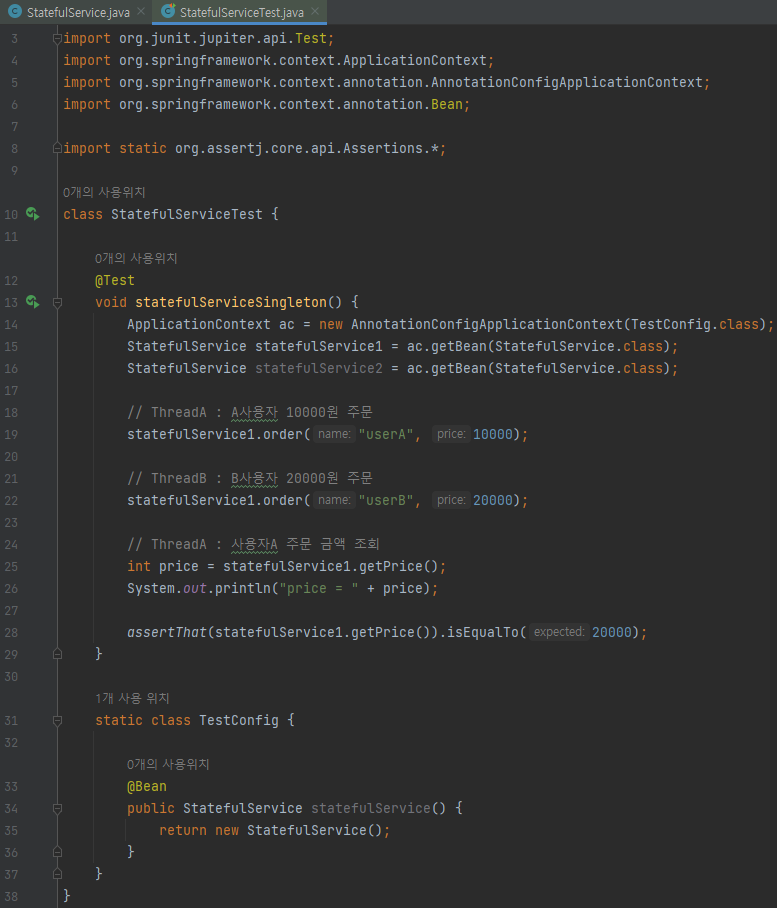Click the fold end marker on line 37
777x908 pixels.
[57, 874]
